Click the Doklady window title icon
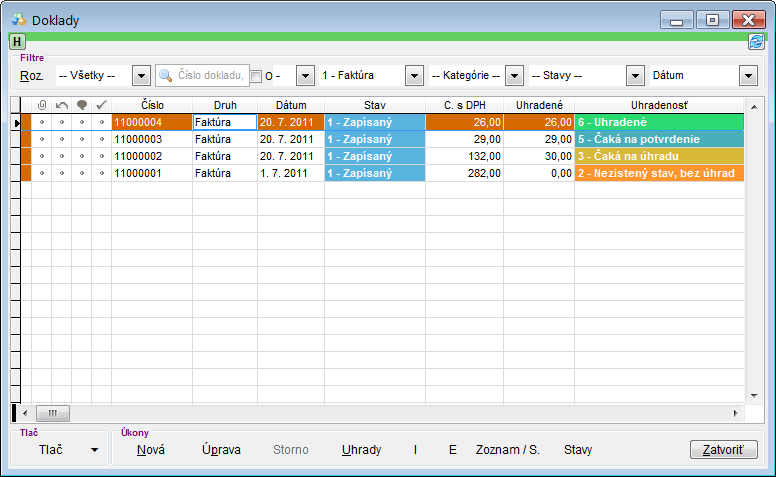 pos(18,20)
